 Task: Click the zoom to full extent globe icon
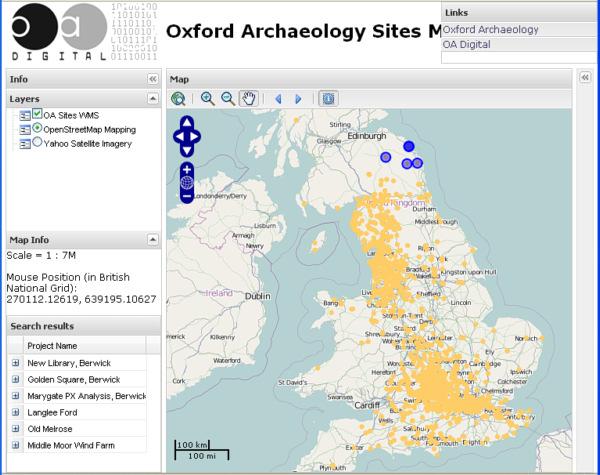coord(178,99)
